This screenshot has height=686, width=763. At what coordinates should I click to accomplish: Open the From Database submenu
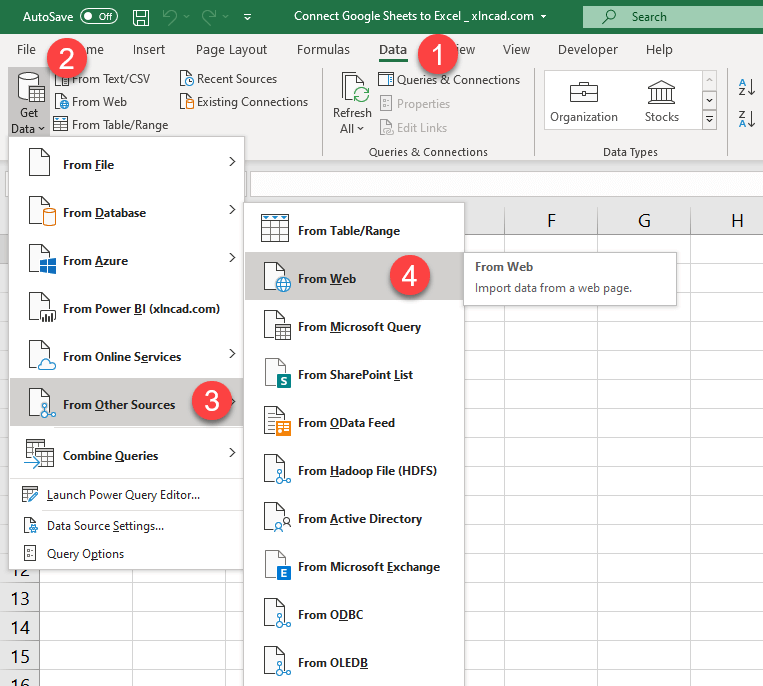click(x=127, y=212)
